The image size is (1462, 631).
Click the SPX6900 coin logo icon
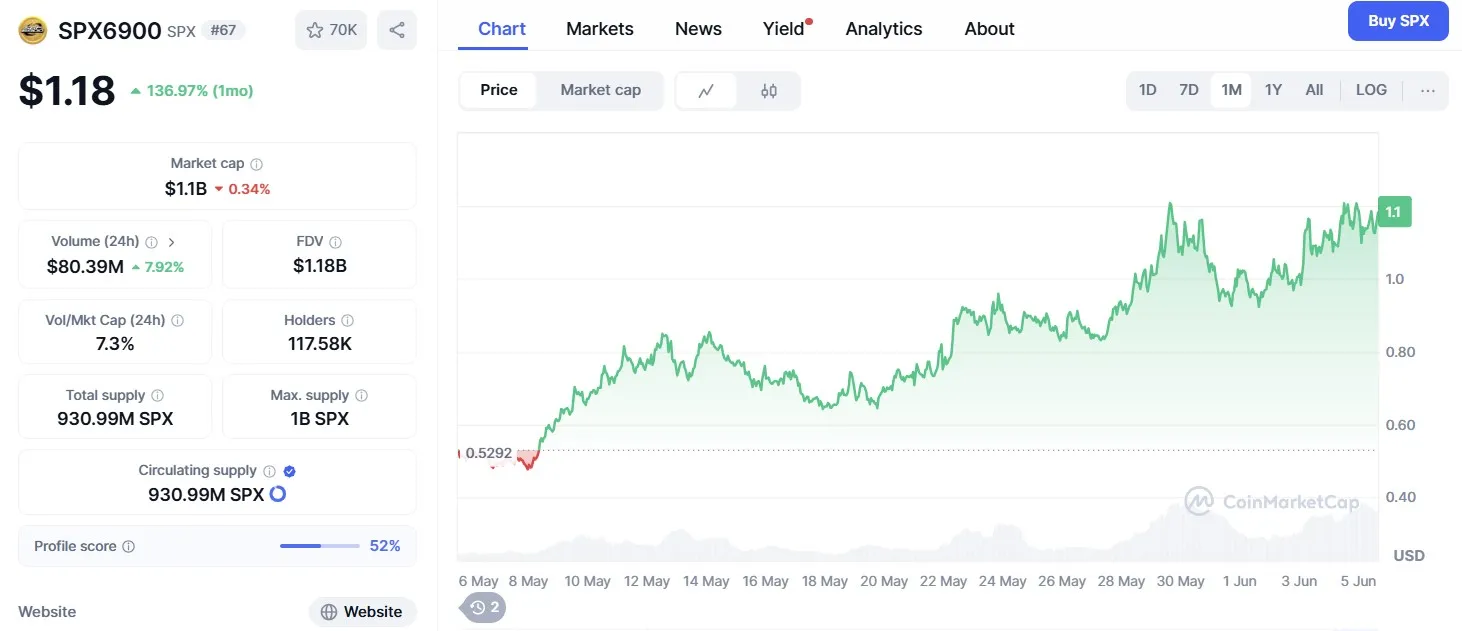(33, 31)
